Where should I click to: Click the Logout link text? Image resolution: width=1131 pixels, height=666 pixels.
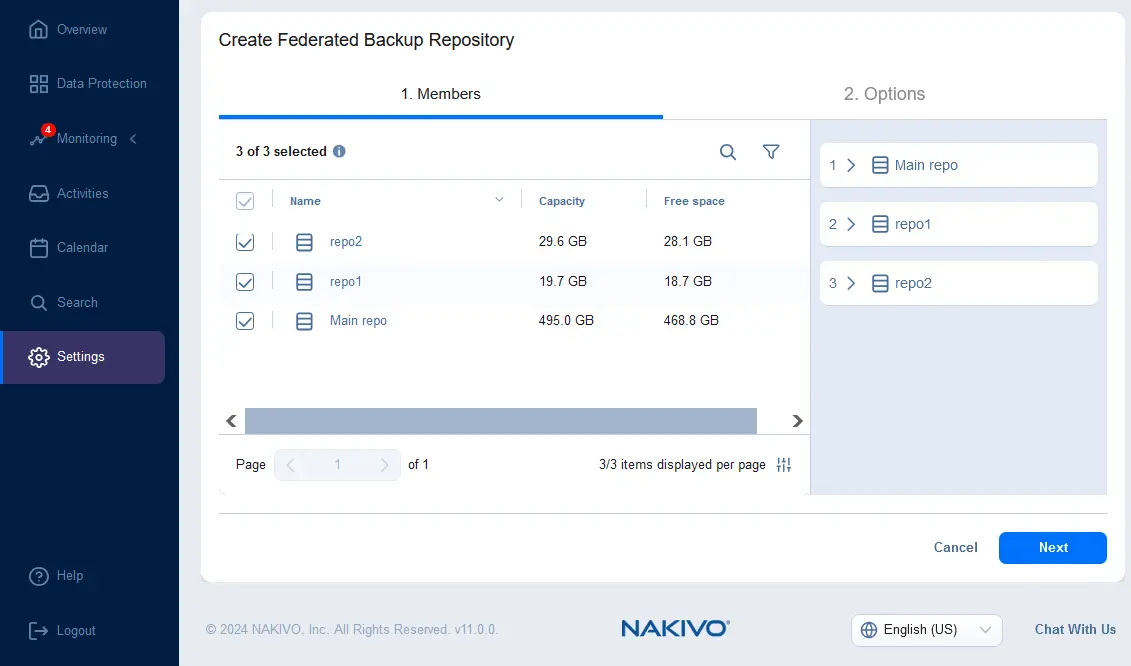tap(76, 631)
